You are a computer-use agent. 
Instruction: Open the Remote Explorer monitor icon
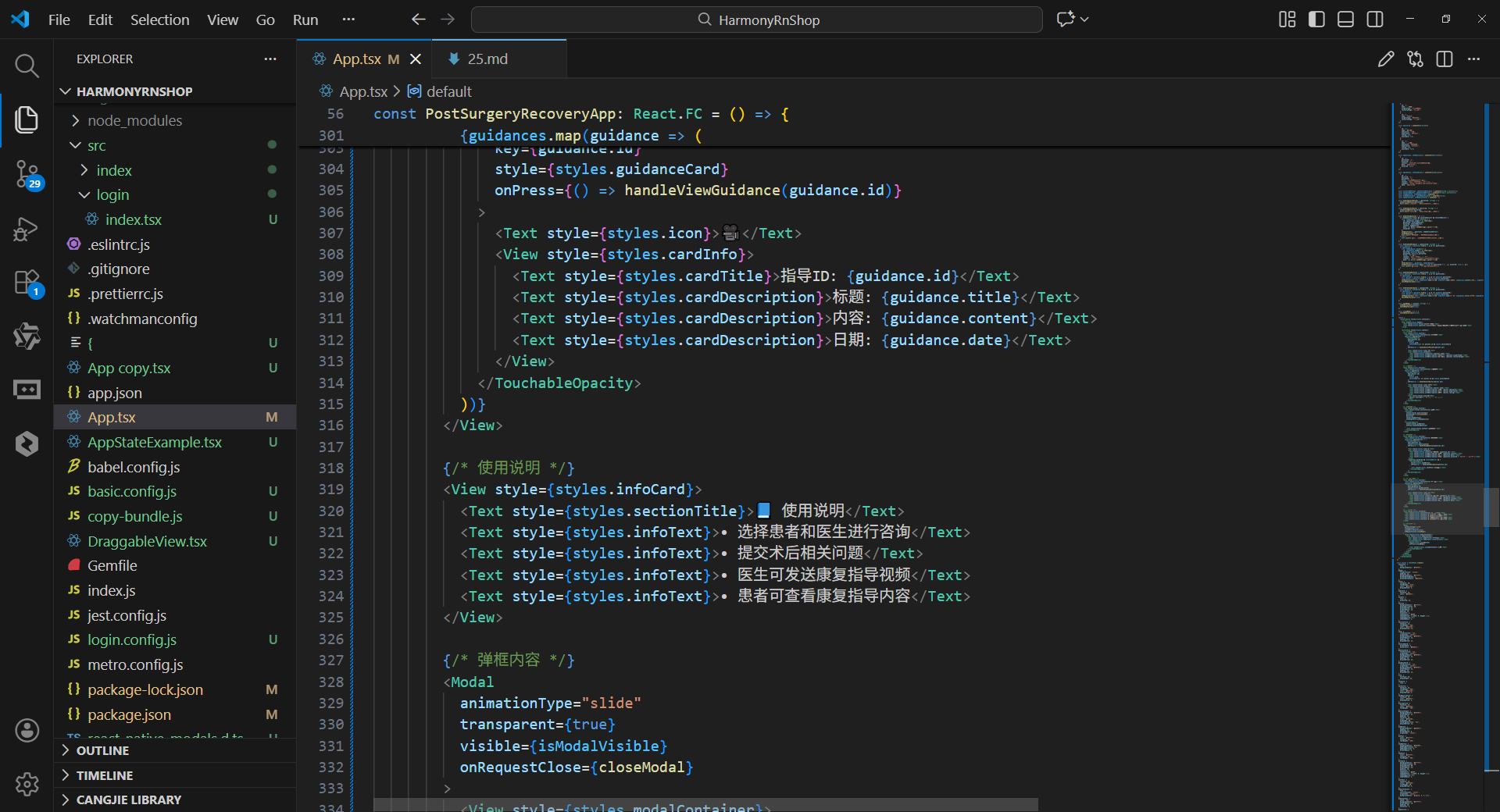(27, 389)
